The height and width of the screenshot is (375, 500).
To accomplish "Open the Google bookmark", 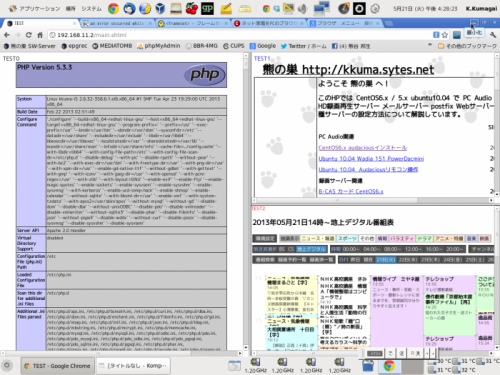I will click(263, 46).
